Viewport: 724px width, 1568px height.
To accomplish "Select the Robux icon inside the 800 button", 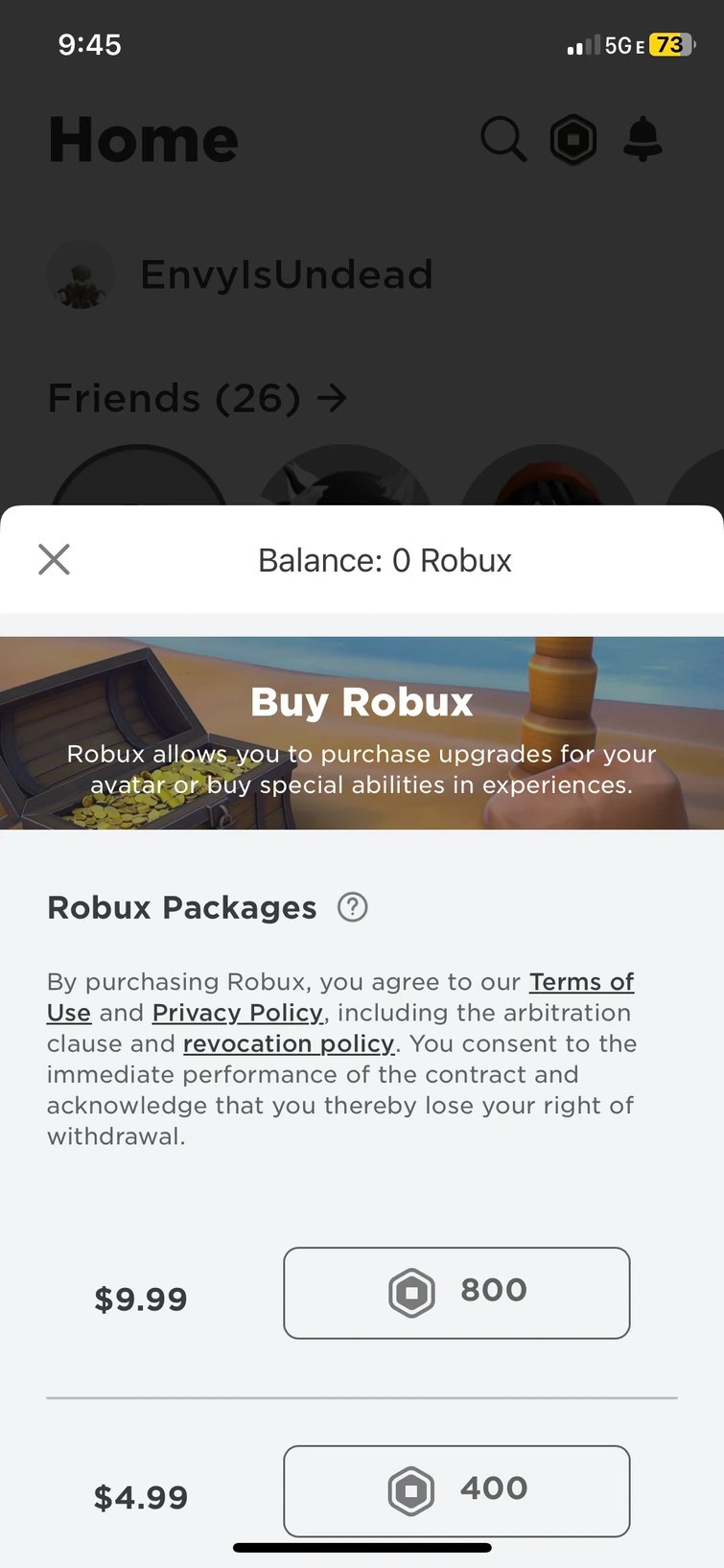I will (412, 1292).
